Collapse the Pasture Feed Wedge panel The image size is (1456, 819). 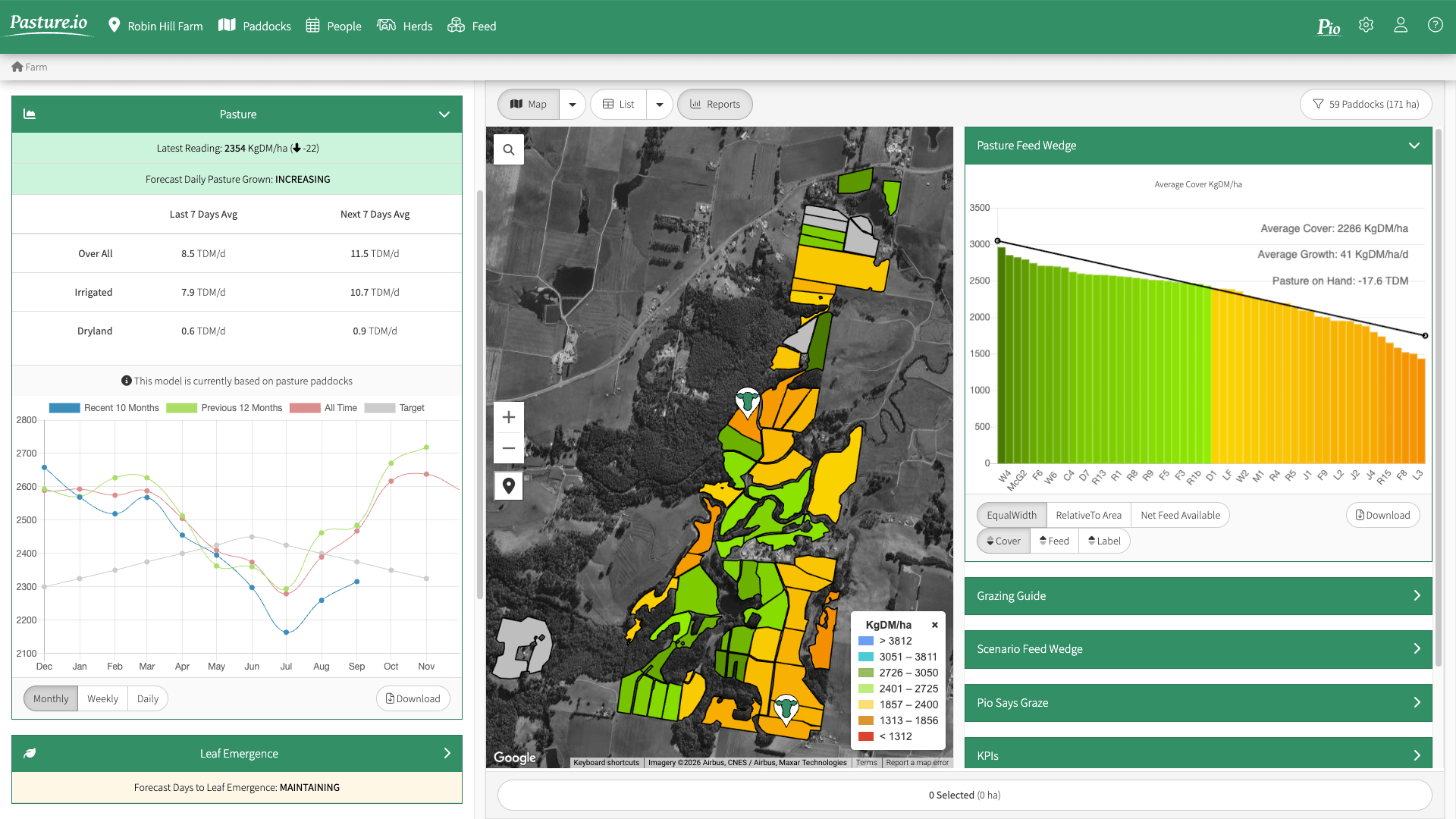[1414, 146]
